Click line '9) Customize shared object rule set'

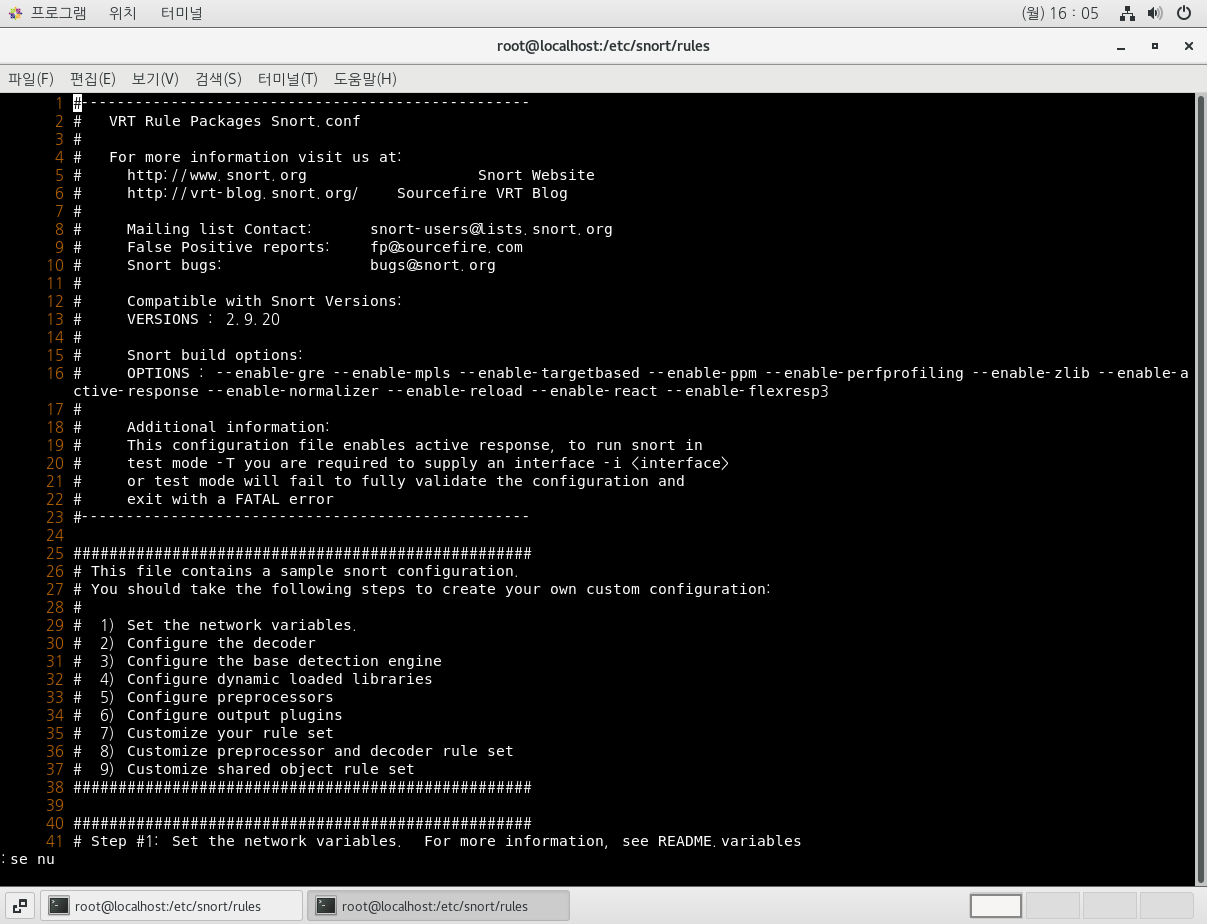tap(257, 769)
